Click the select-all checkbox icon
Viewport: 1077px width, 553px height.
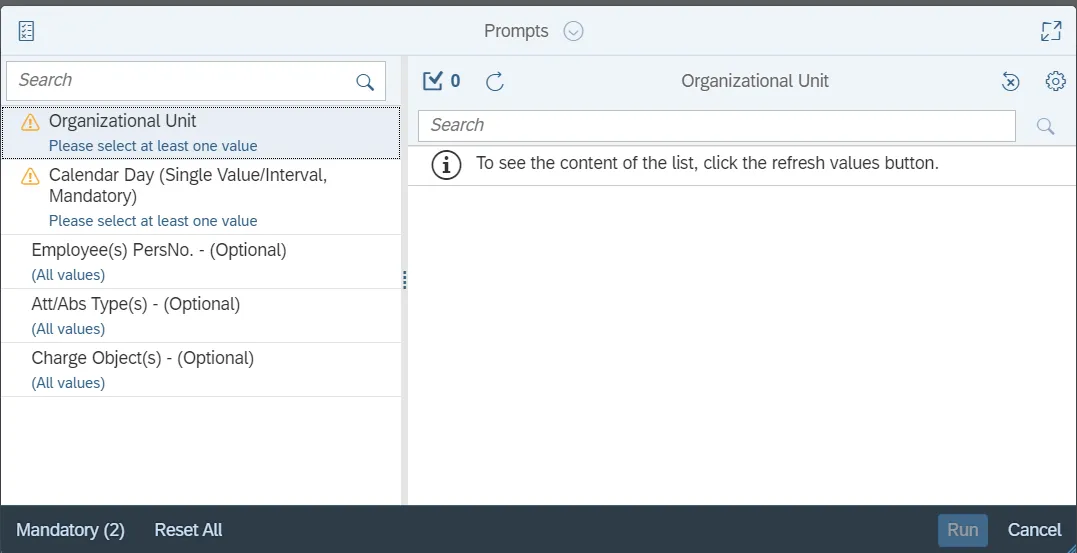point(433,81)
